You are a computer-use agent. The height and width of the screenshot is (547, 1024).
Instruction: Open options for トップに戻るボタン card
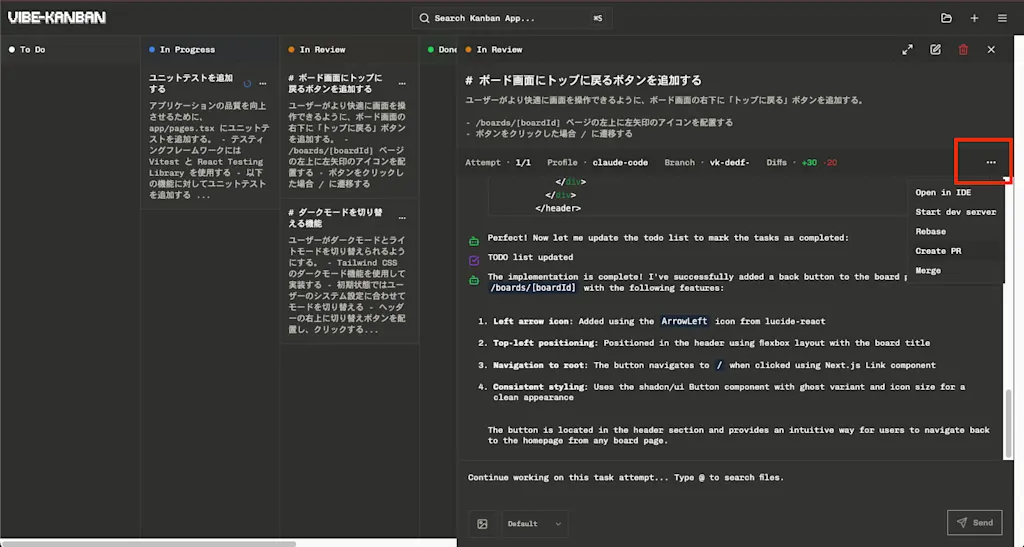click(402, 84)
